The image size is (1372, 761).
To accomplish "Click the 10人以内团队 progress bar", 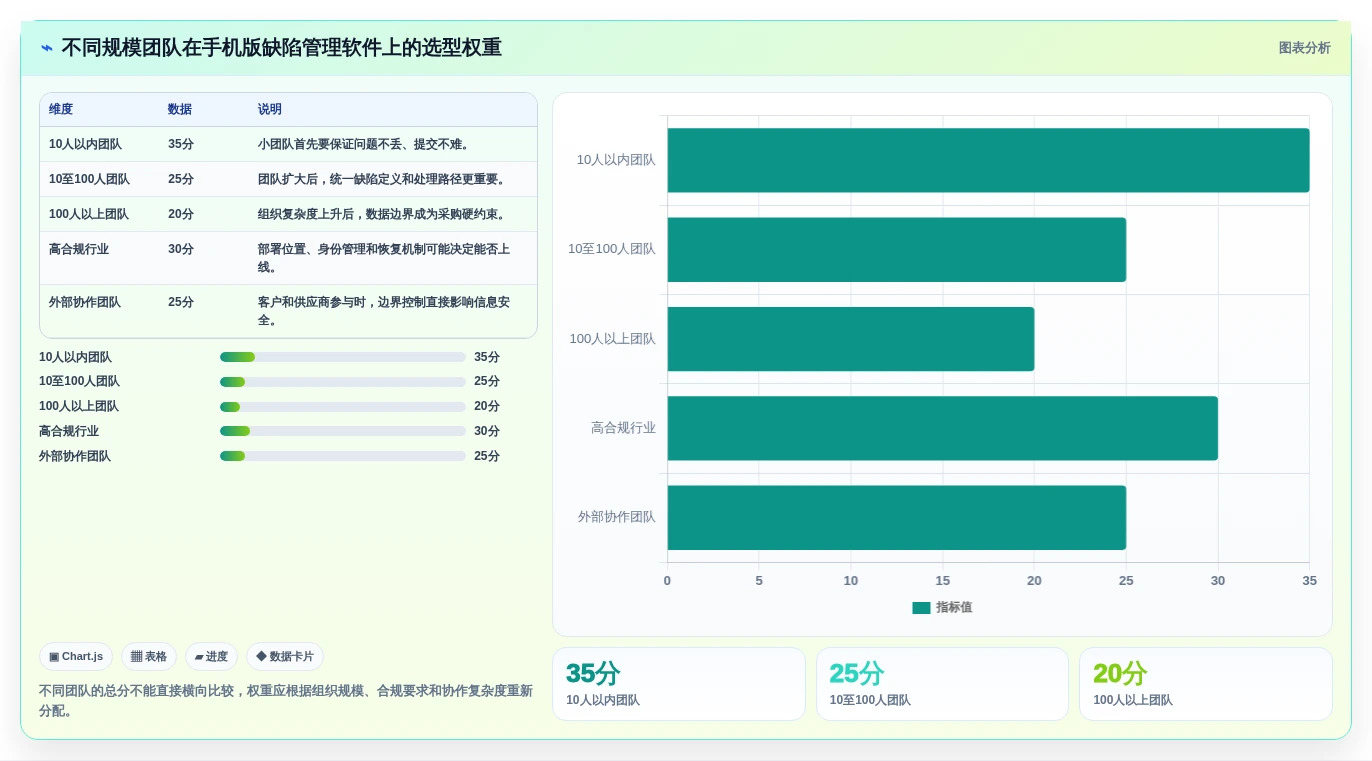I will coord(343,357).
